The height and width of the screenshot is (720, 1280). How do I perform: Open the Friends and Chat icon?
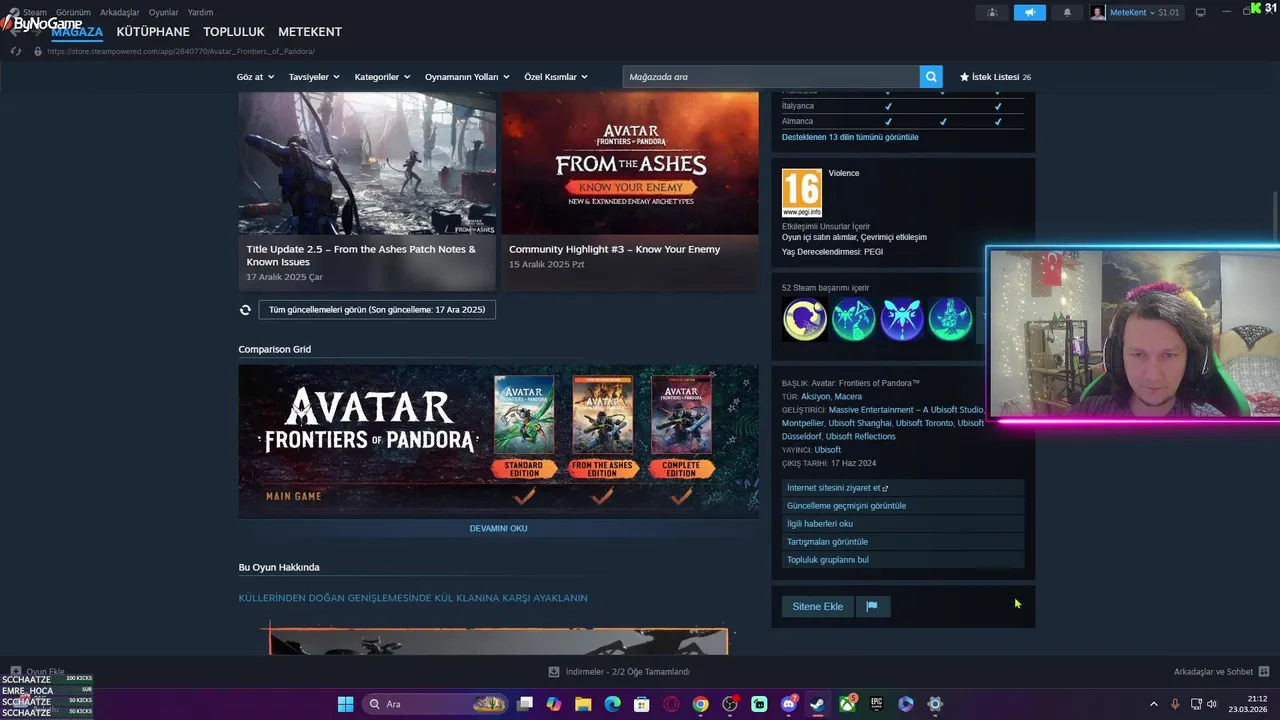1264,672
